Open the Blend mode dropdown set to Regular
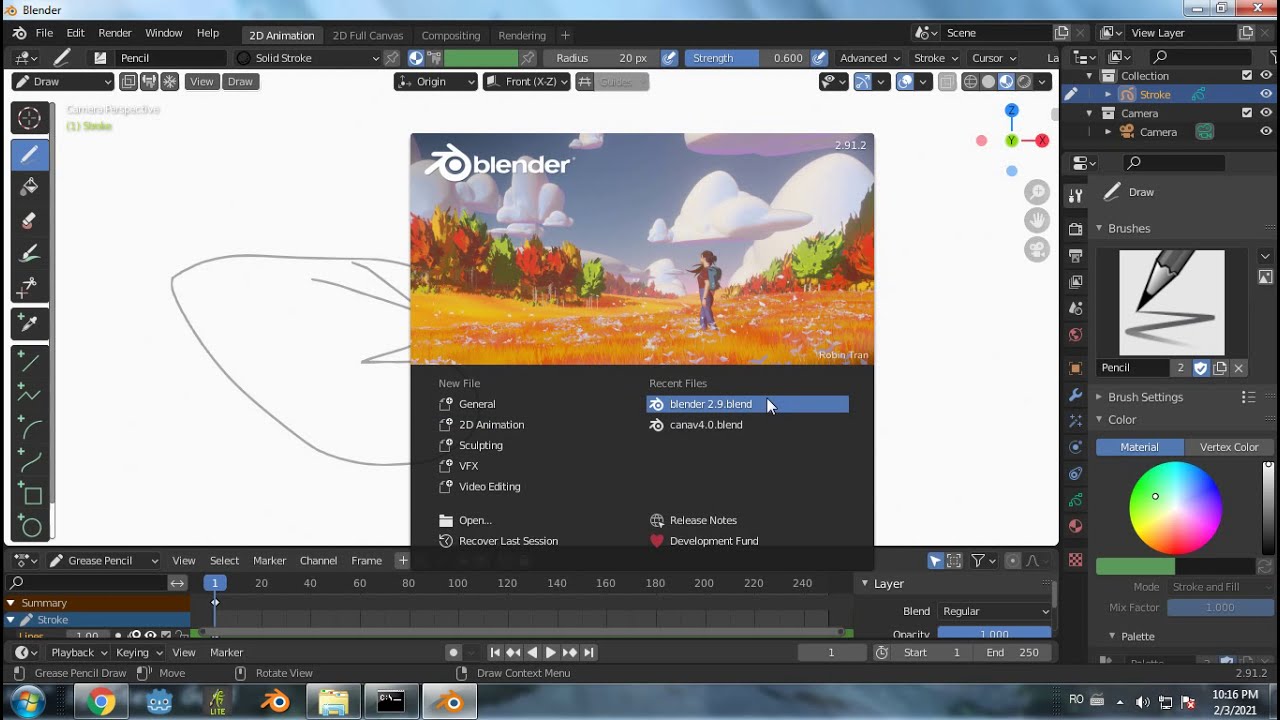Viewport: 1280px width, 720px height. tap(995, 611)
